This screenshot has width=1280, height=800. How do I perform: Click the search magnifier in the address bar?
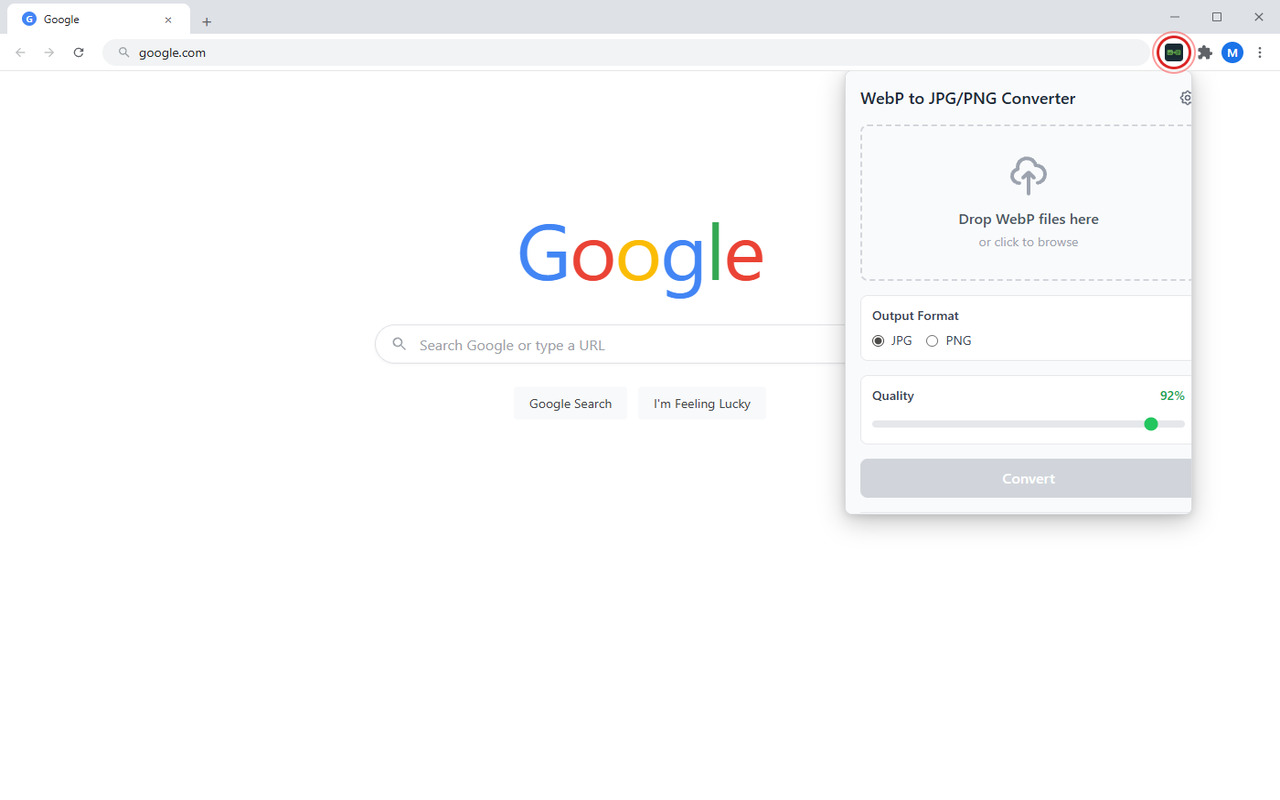coord(122,53)
